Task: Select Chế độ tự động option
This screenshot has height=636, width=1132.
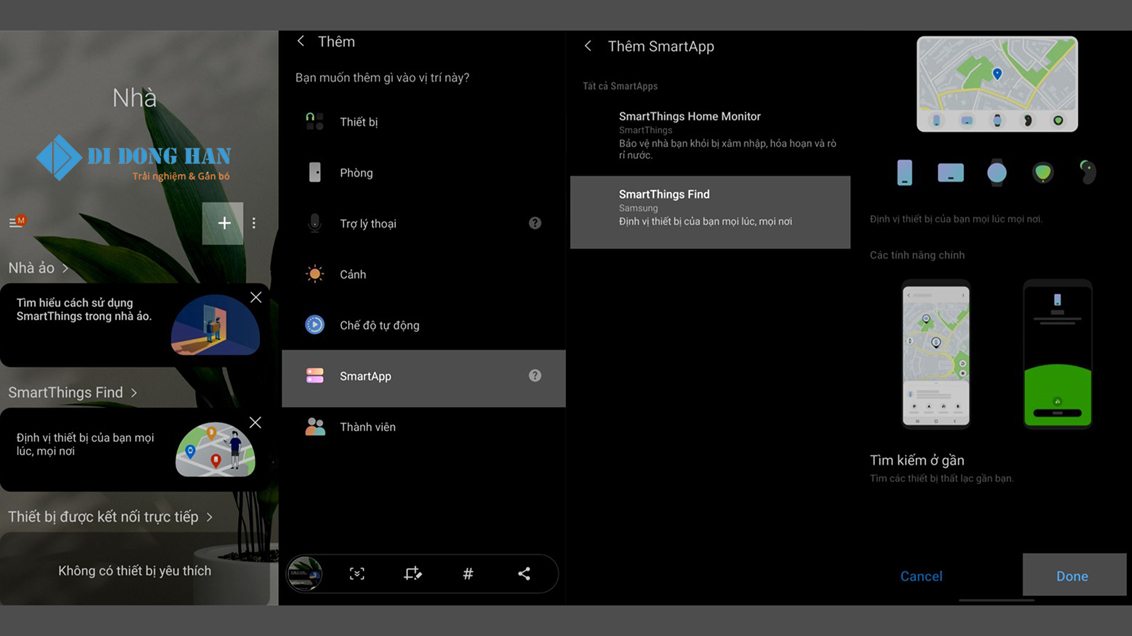Action: (423, 325)
